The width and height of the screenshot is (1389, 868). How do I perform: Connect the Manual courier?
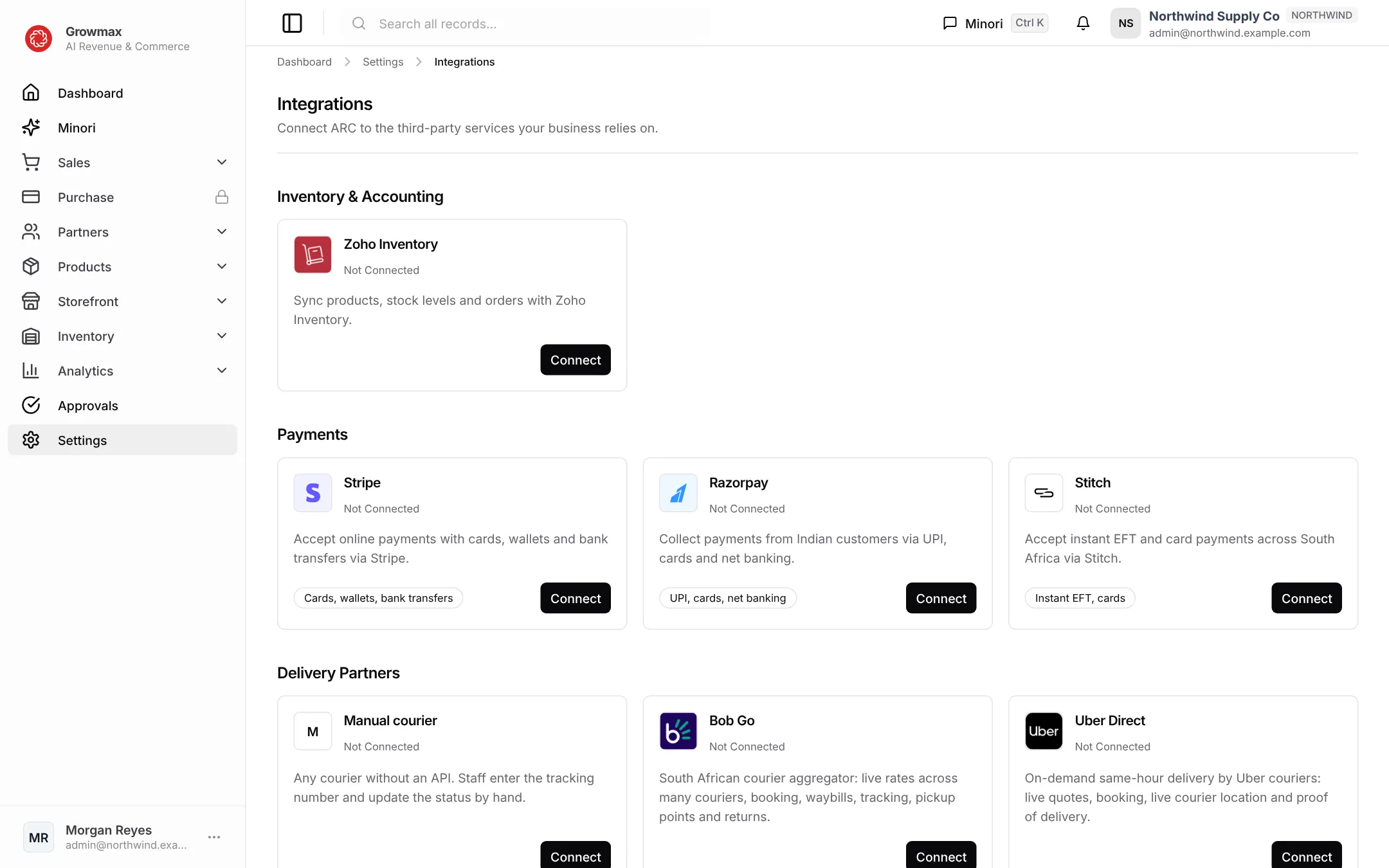pos(576,855)
